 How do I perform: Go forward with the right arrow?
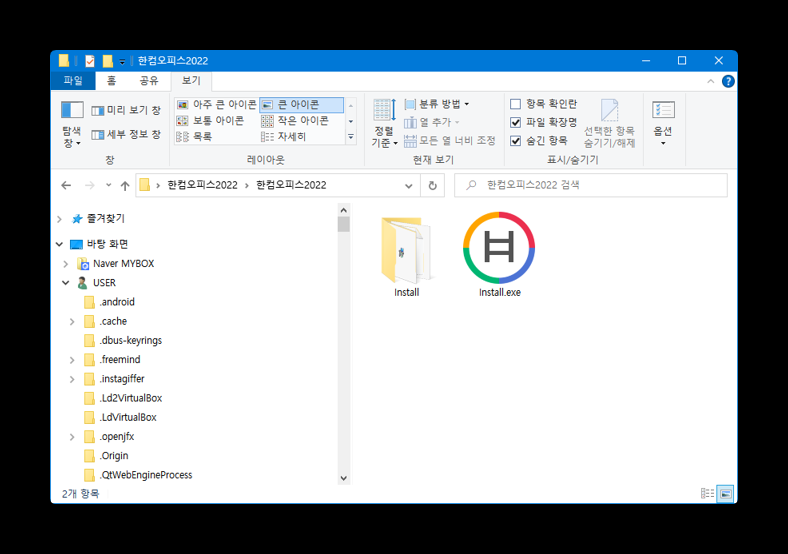(89, 186)
